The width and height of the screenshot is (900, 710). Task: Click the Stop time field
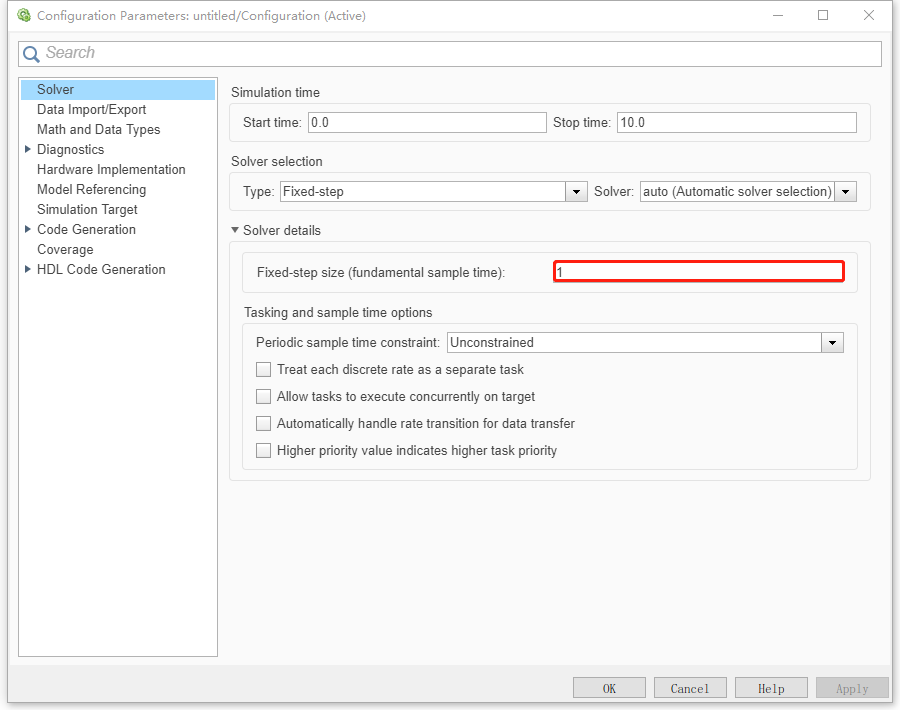[736, 123]
